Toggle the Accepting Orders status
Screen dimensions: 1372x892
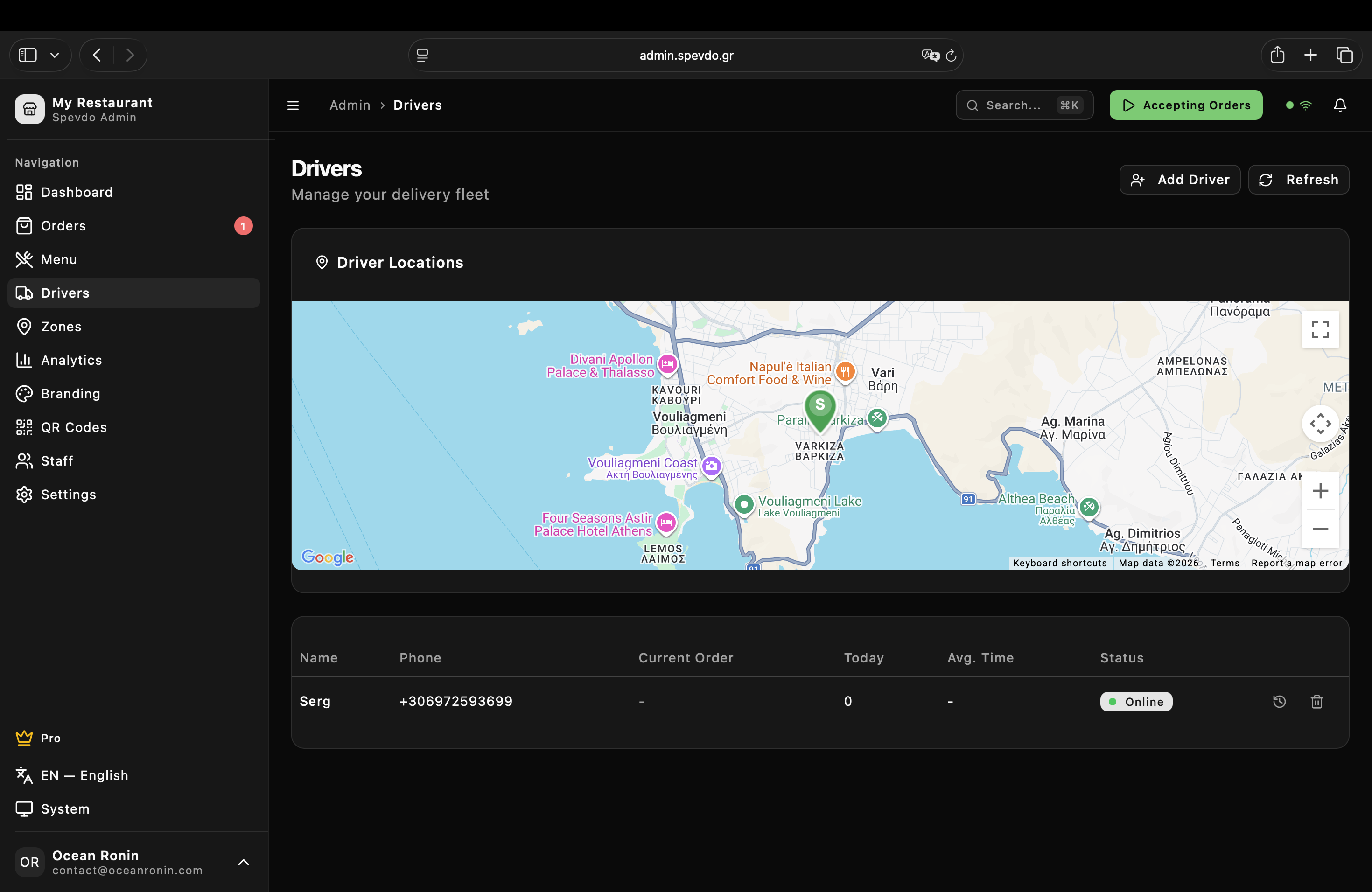point(1186,105)
